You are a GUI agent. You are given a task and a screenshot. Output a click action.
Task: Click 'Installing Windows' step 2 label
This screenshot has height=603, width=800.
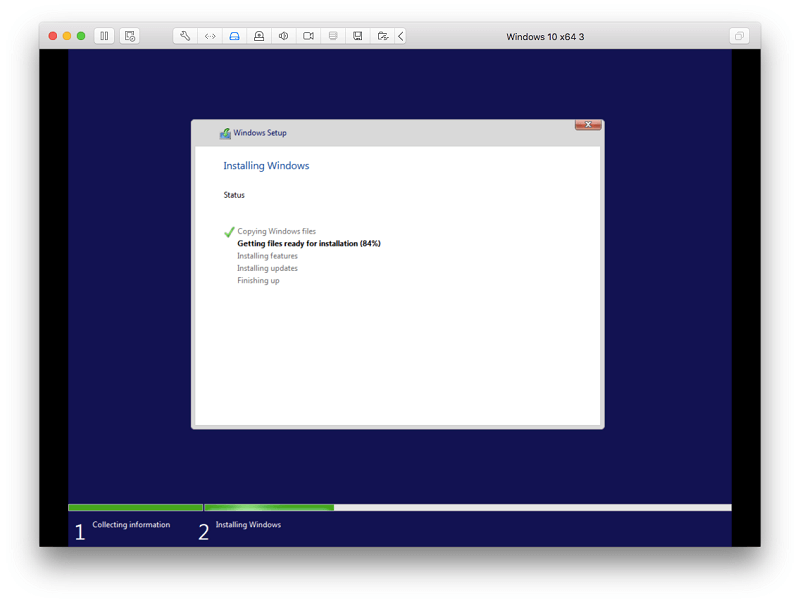[248, 524]
